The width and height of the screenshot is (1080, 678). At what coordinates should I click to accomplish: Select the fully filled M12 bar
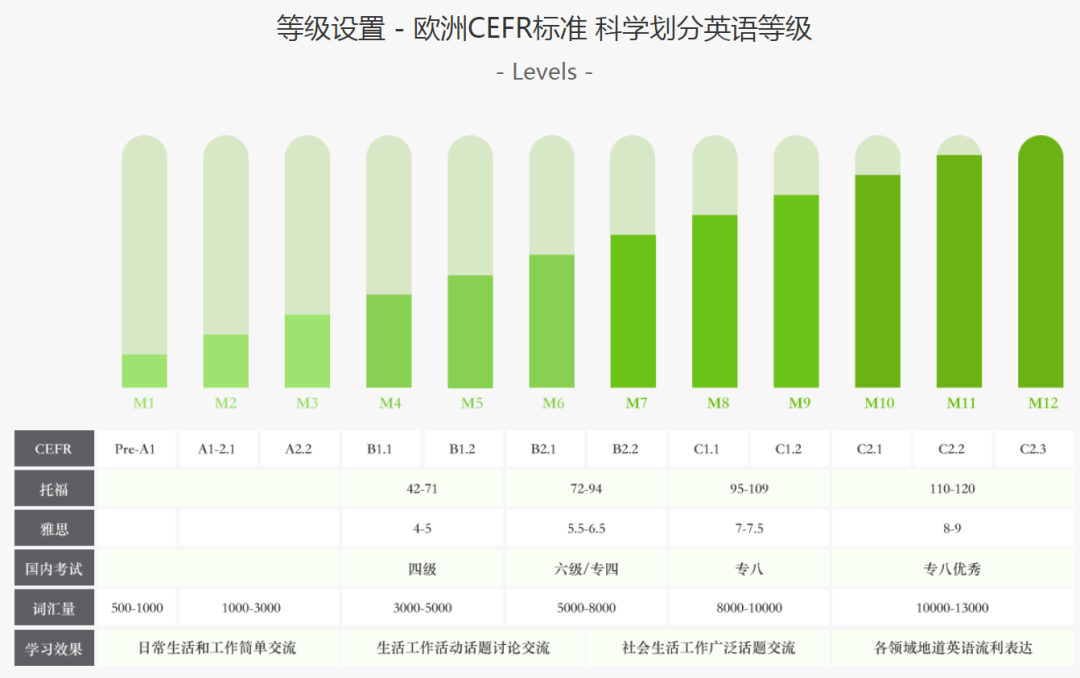(1040, 262)
